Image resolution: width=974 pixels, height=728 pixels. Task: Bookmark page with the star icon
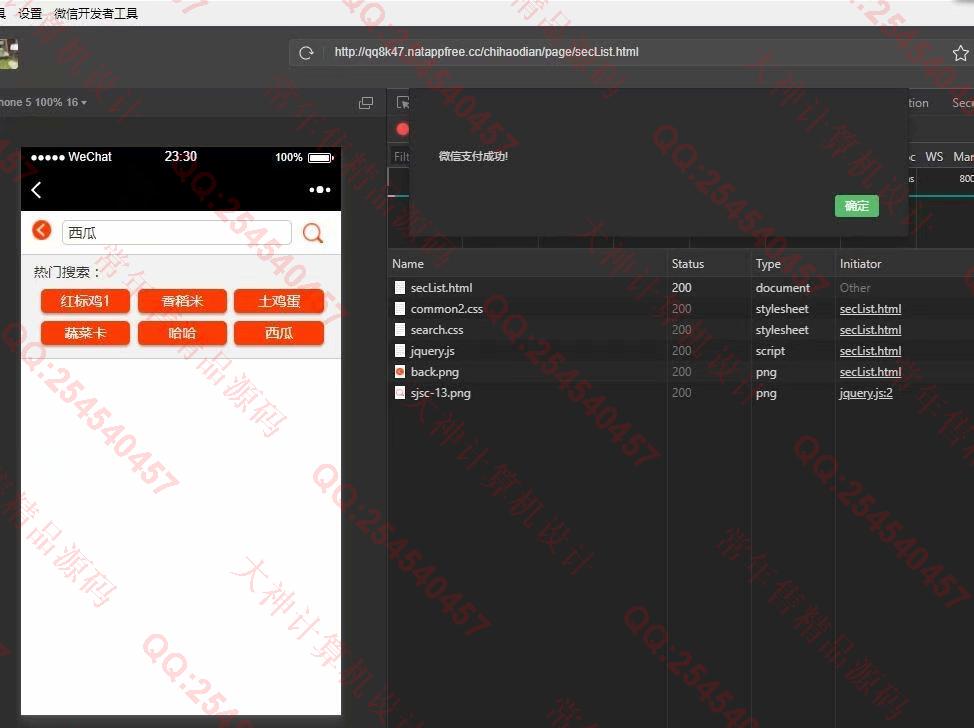click(x=960, y=53)
